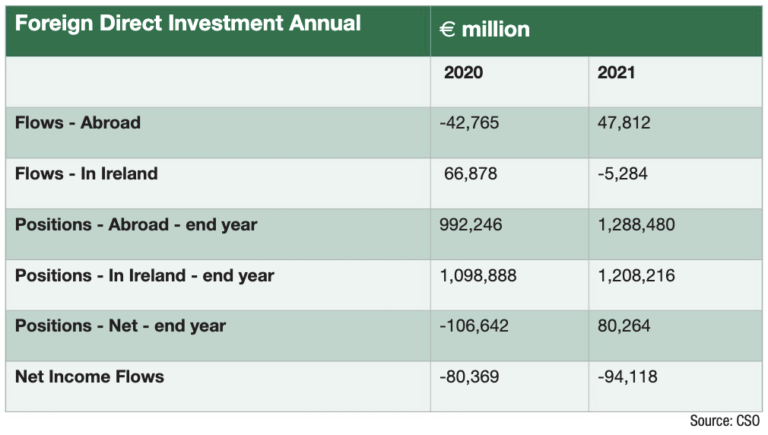Image resolution: width=768 pixels, height=435 pixels.
Task: Click Positions - In Ireland - end year label
Action: pos(144,275)
